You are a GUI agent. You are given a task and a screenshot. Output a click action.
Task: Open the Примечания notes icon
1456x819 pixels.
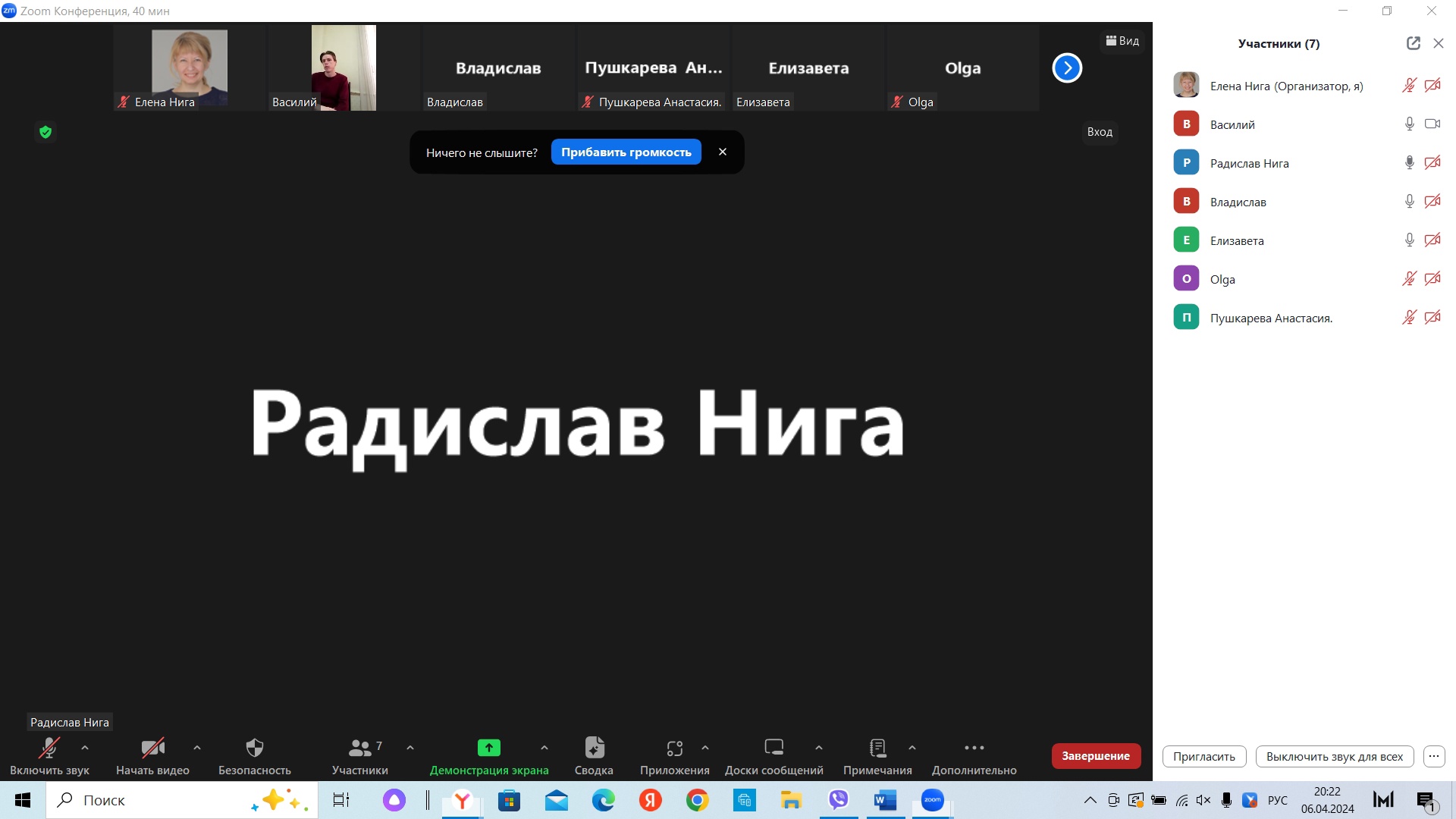tap(877, 748)
